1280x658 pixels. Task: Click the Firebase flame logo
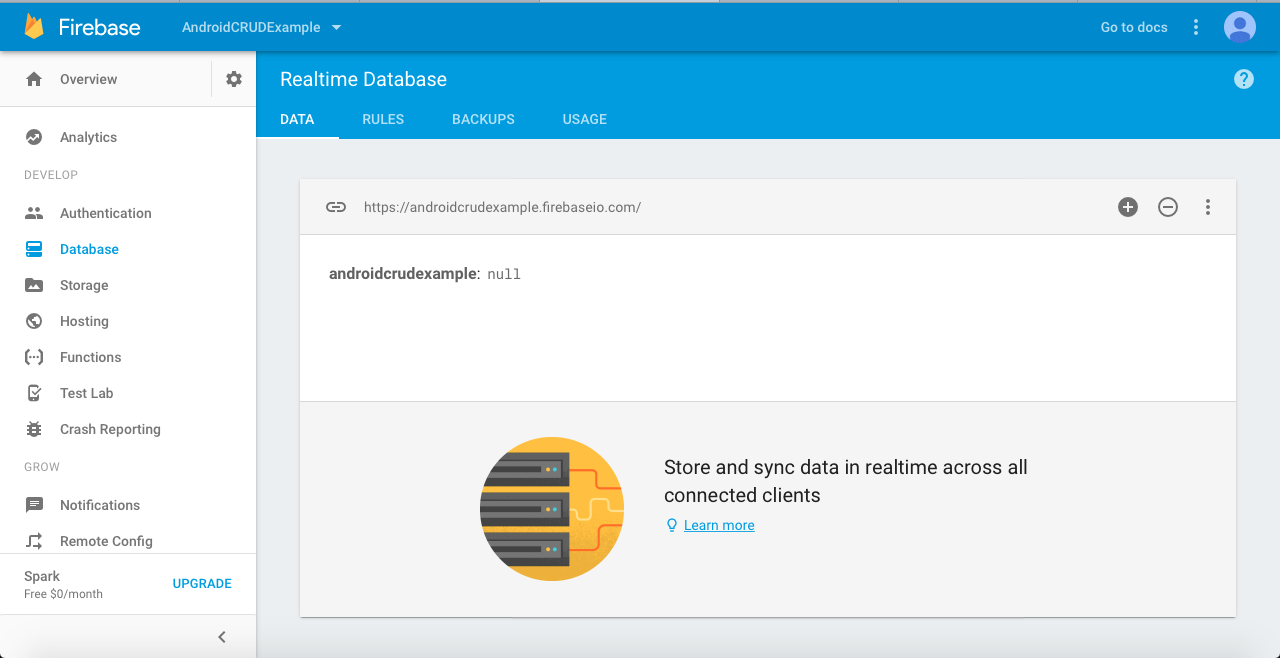(34, 27)
